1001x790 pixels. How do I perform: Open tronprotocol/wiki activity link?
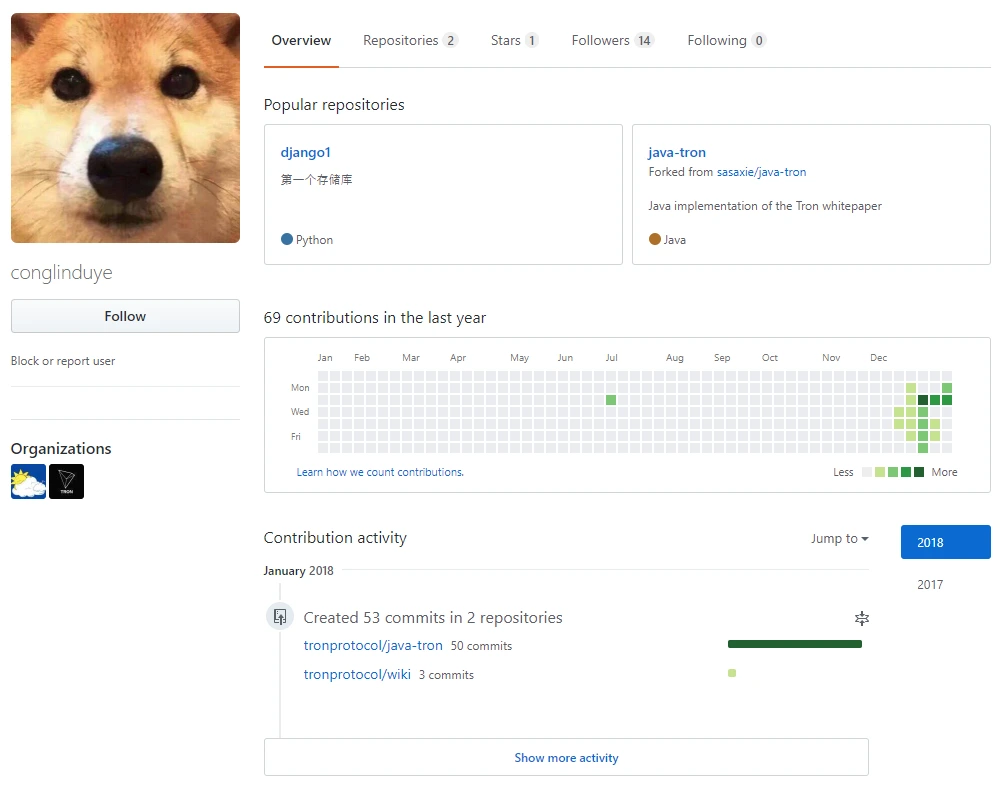(357, 674)
